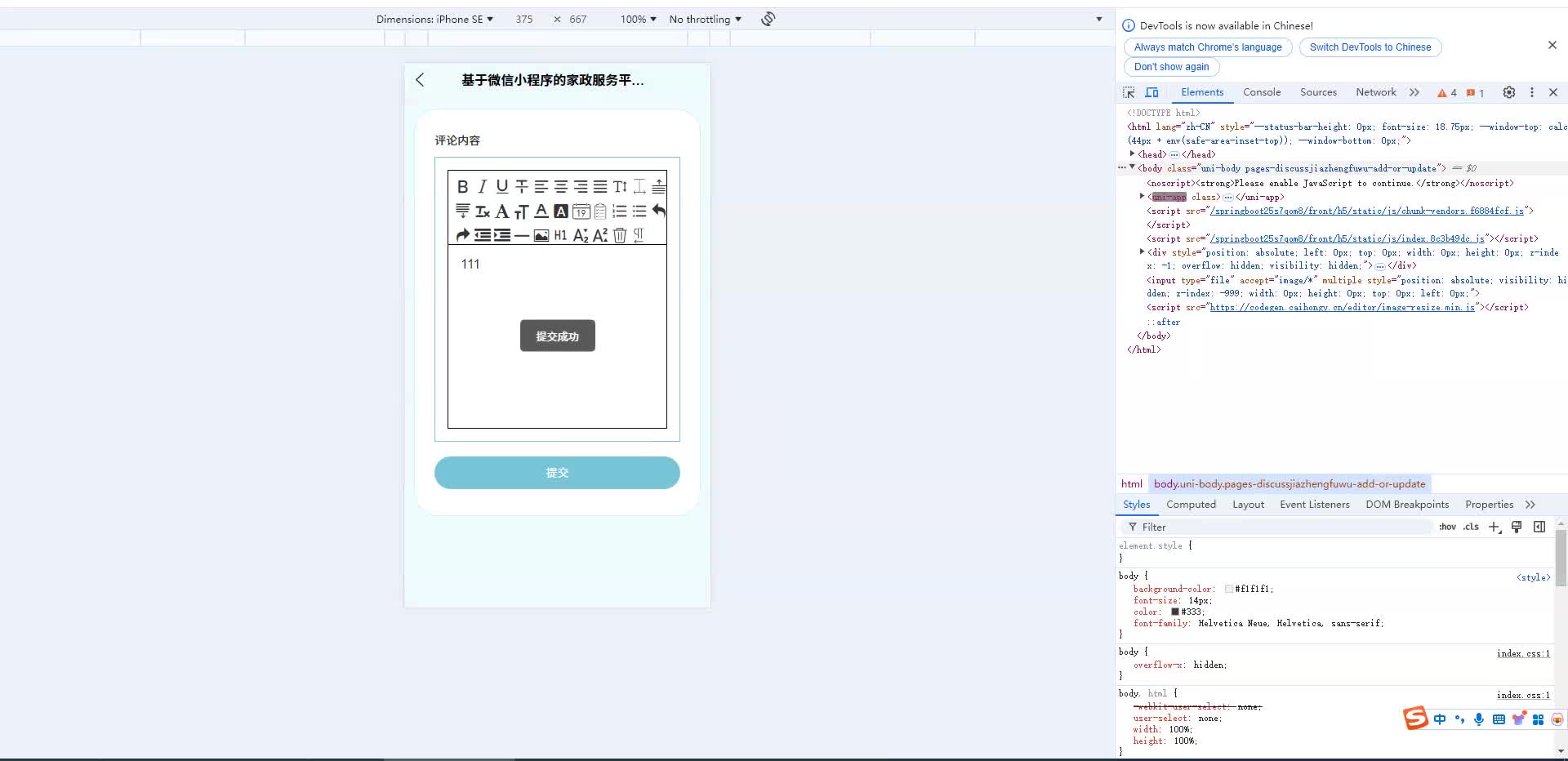The image size is (1568, 761).
Task: Click the insert image icon in the editor
Action: 541,235
